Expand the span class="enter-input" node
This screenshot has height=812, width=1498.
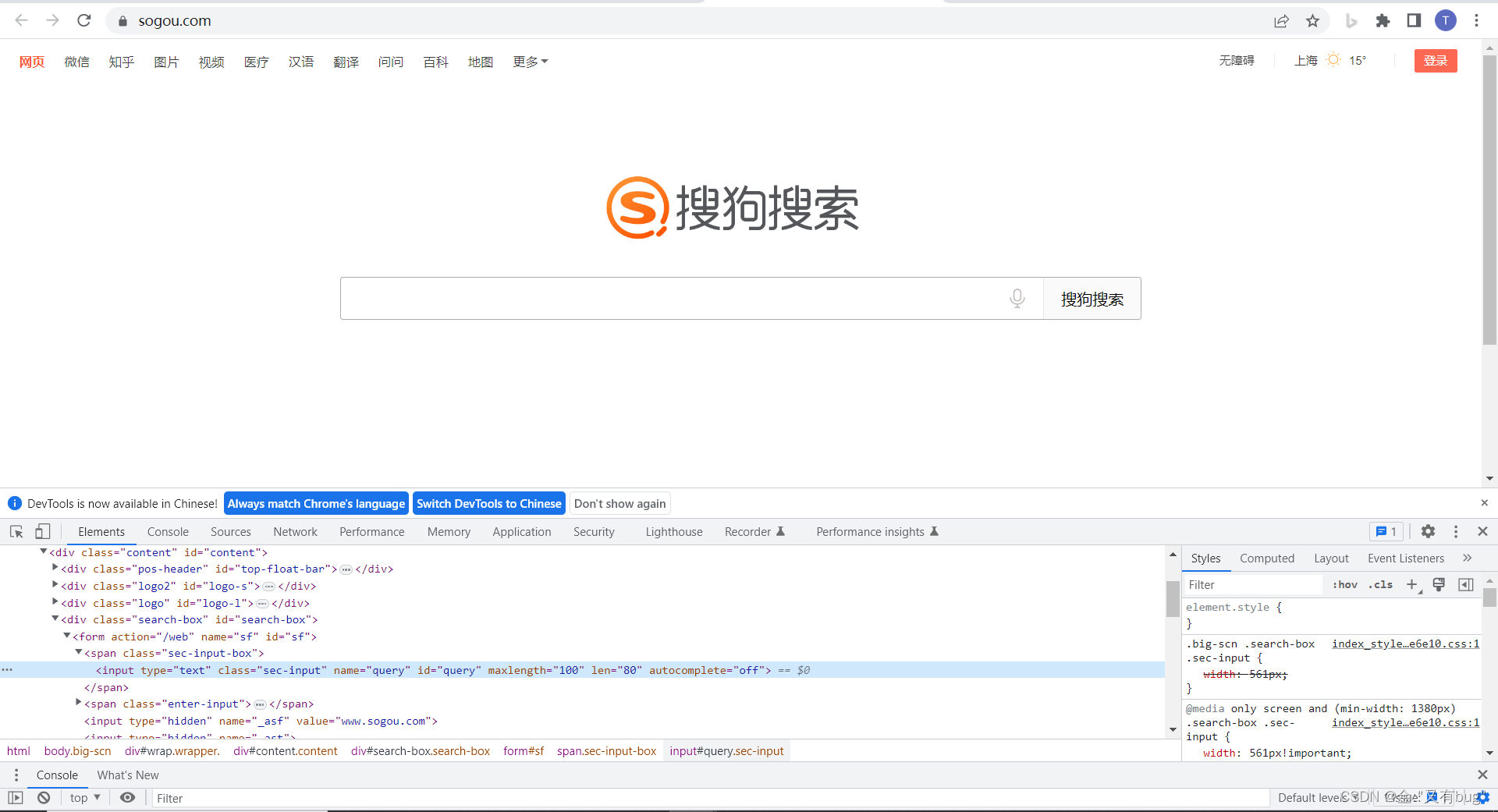[x=78, y=703]
